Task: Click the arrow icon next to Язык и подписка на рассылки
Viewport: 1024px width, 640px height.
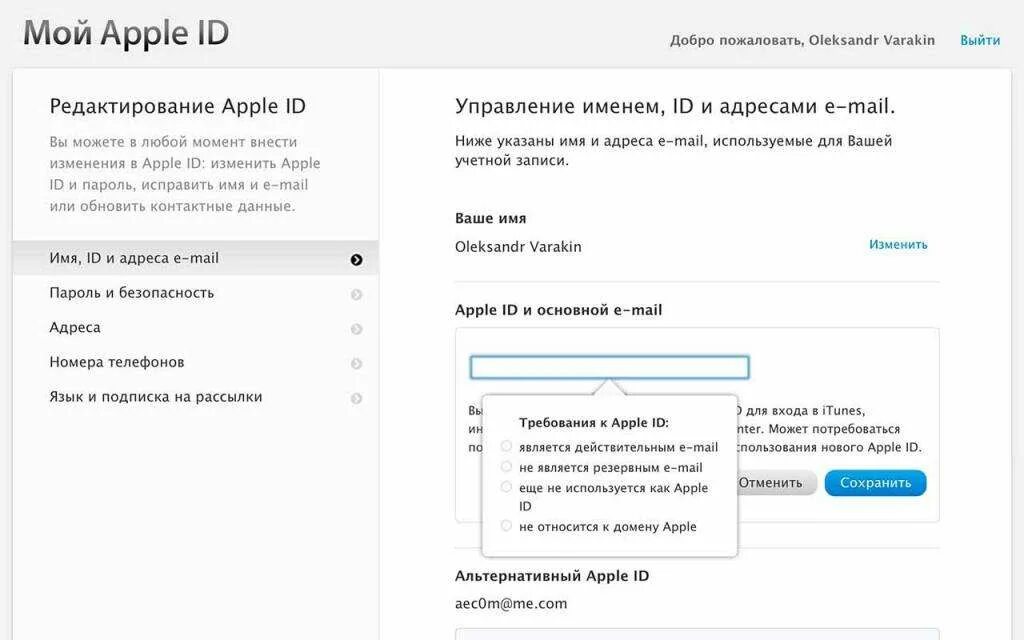Action: click(x=356, y=398)
